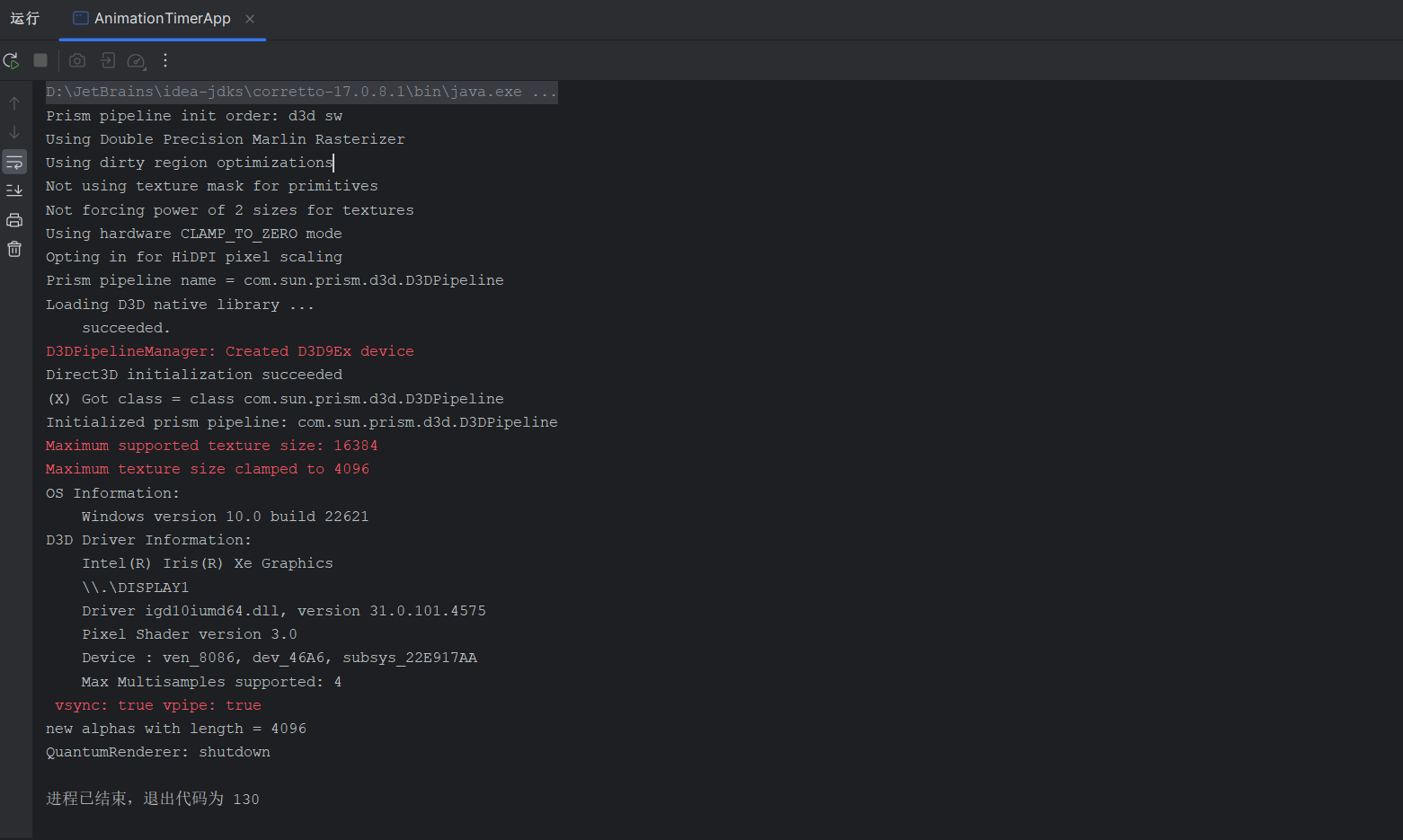This screenshot has width=1403, height=840.
Task: Toggle soft-wrap for console output
Action: point(14,162)
